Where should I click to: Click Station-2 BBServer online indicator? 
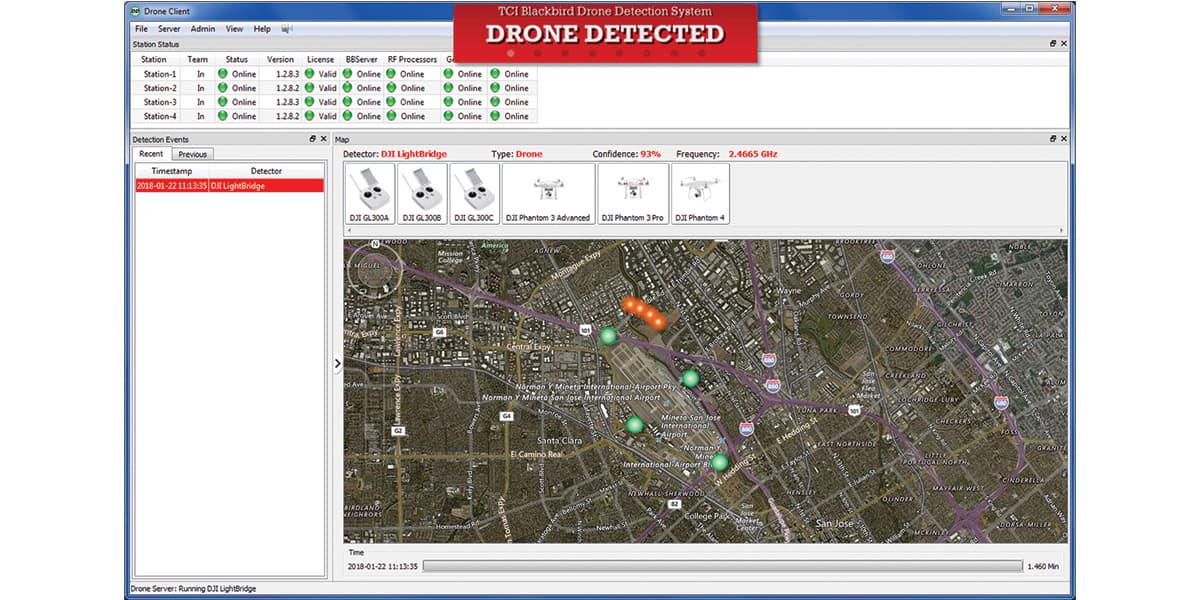click(x=347, y=88)
